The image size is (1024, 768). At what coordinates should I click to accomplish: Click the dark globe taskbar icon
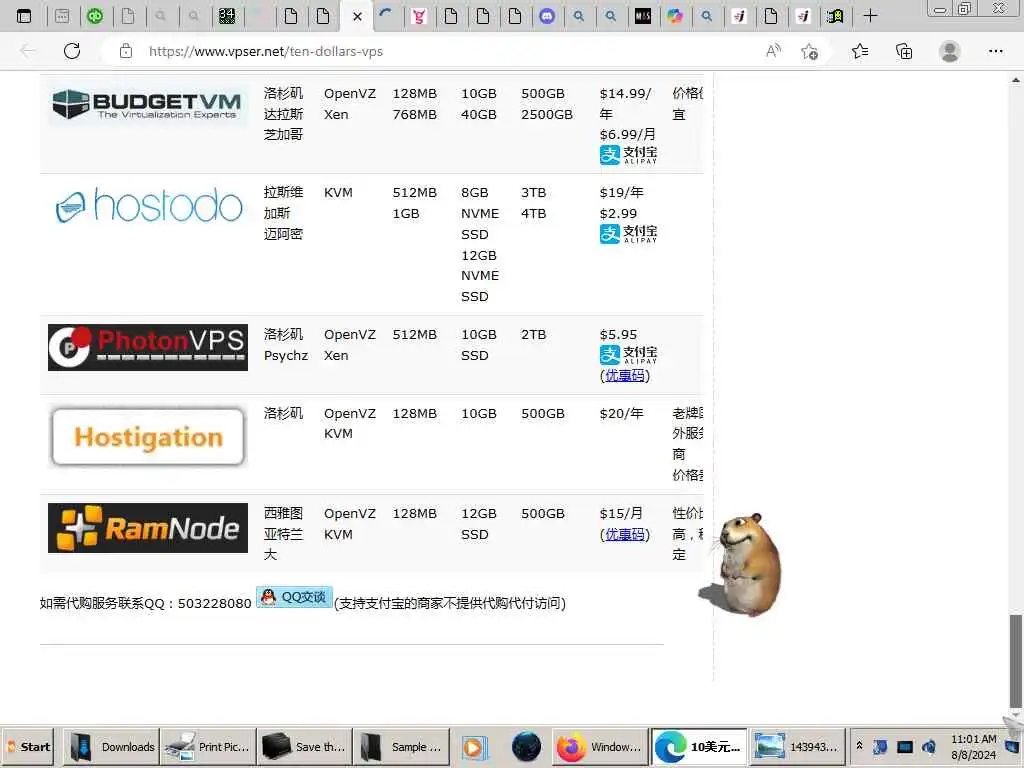[526, 747]
